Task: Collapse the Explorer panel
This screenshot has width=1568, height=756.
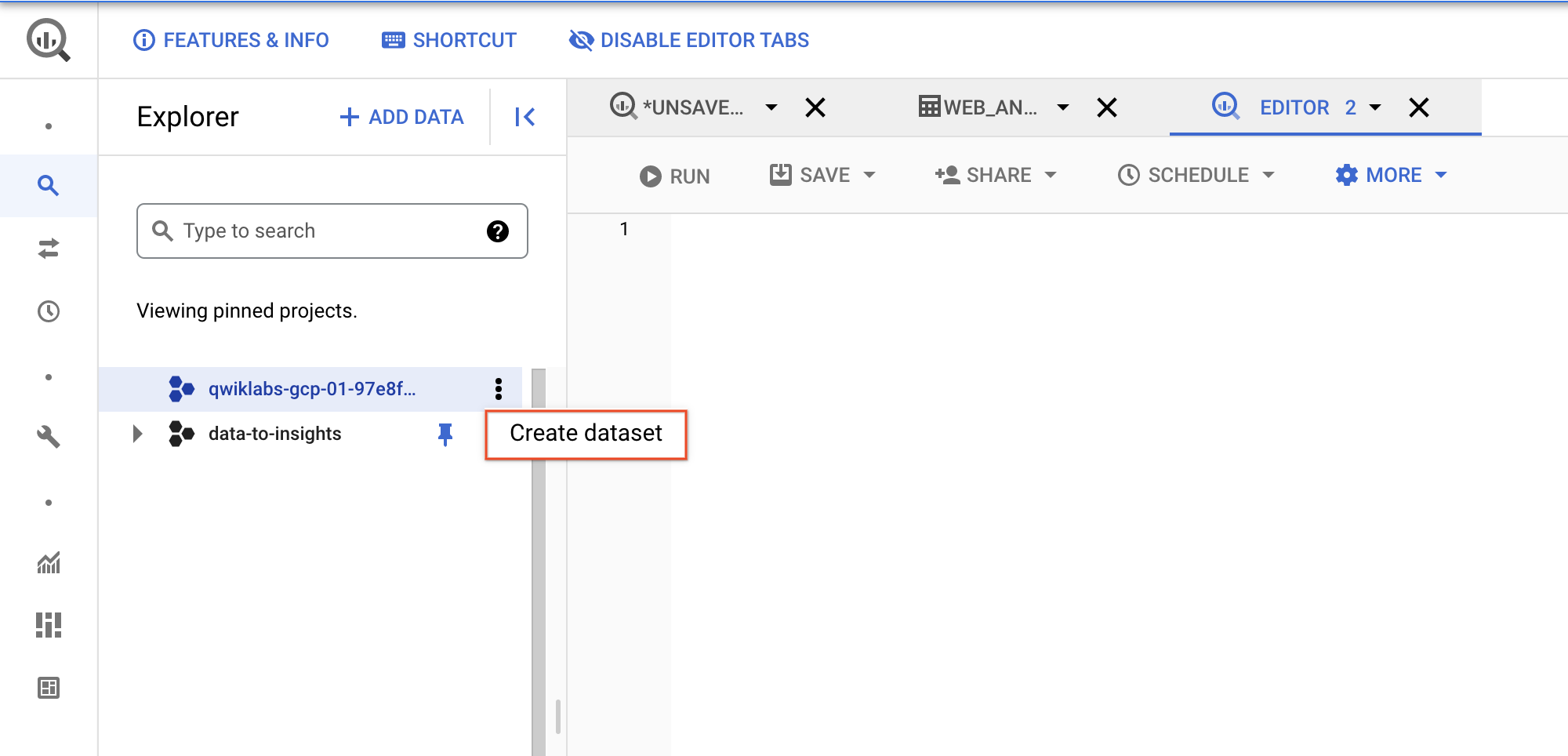Action: point(524,117)
